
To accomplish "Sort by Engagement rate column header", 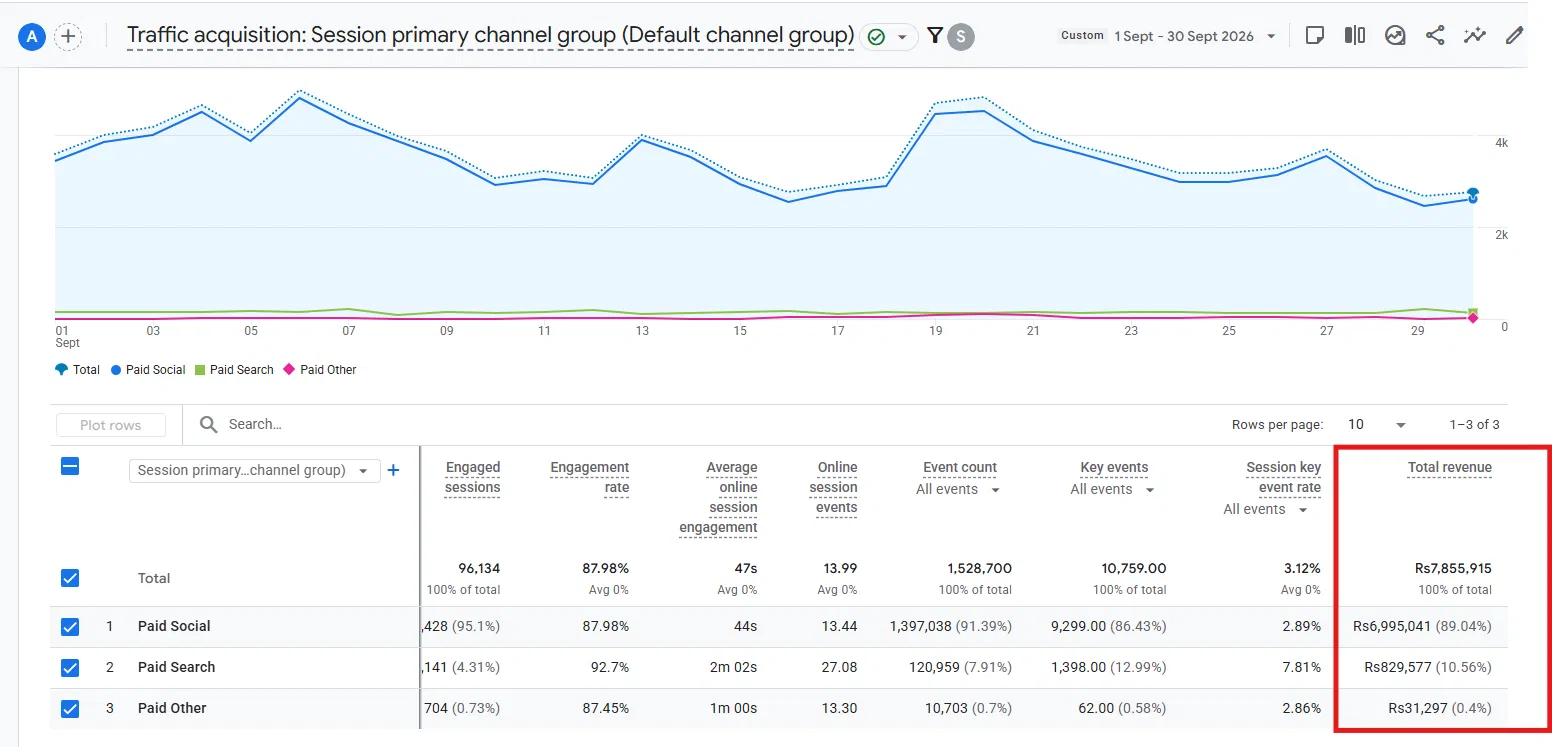I will click(589, 478).
